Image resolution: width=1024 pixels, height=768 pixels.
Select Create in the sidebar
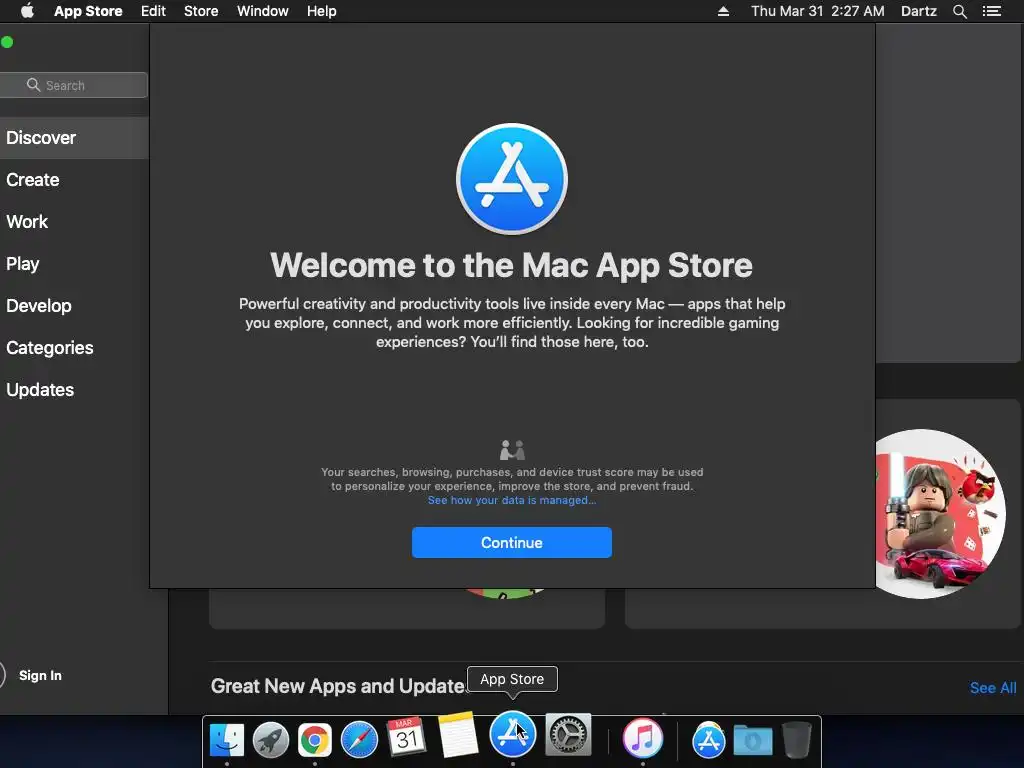click(x=74, y=180)
